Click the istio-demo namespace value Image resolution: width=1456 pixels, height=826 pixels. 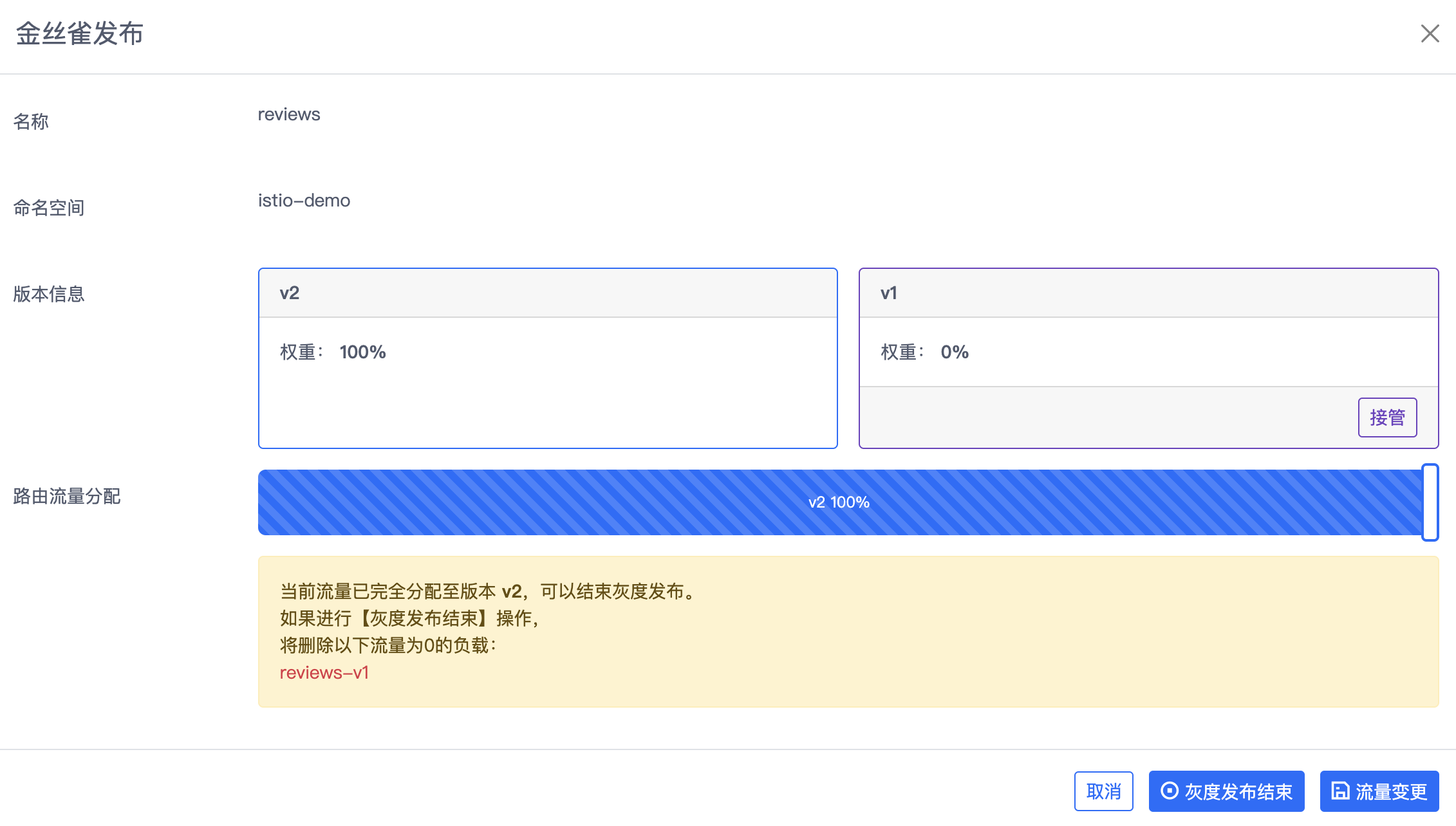coord(304,201)
